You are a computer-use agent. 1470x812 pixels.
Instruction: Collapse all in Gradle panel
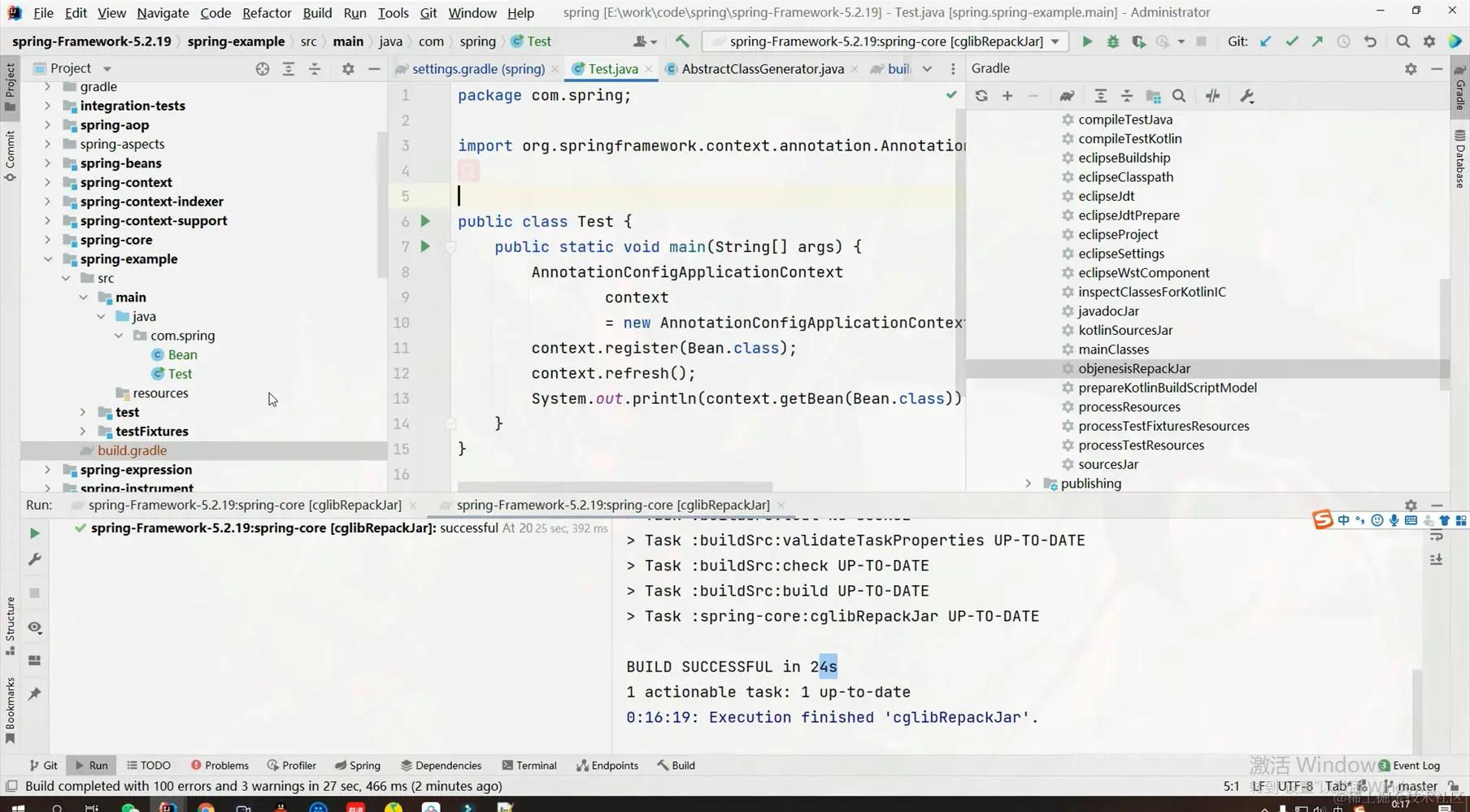click(1127, 96)
